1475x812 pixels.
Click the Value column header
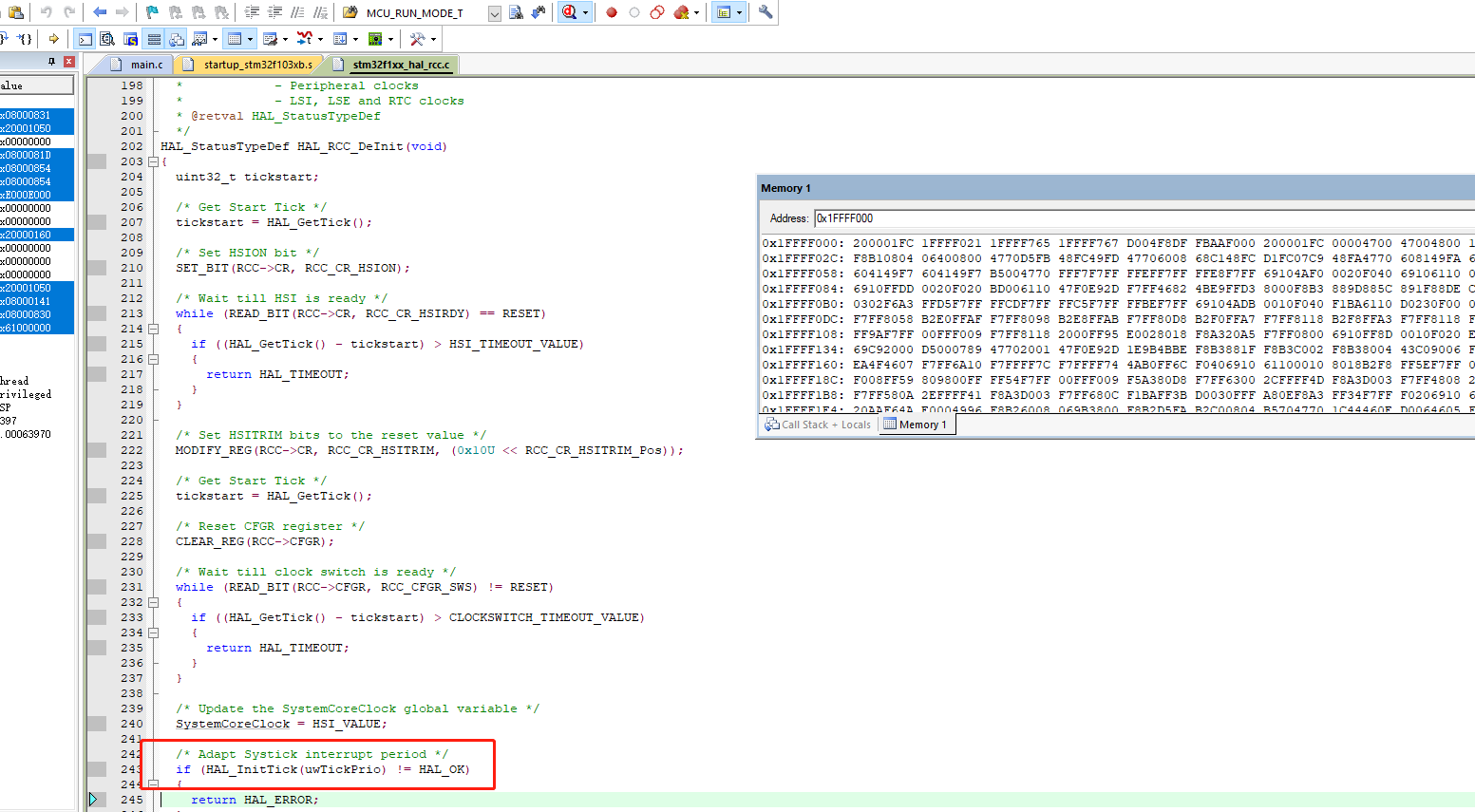point(36,85)
